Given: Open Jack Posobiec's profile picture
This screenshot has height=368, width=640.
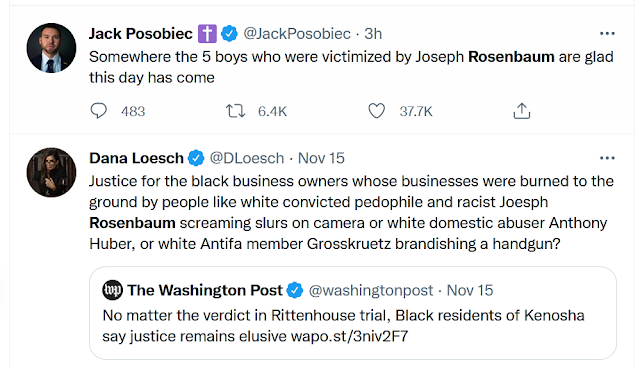Looking at the screenshot, I should pos(51,48).
